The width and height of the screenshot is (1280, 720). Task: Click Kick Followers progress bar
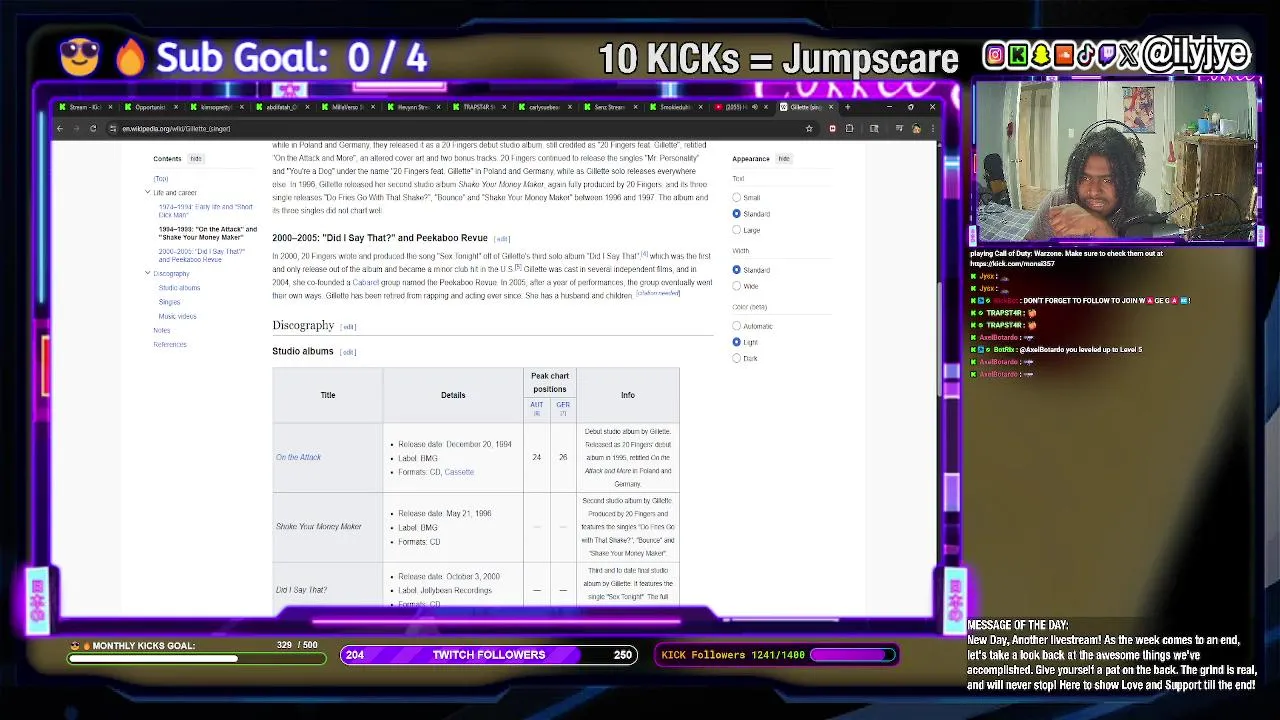tap(853, 655)
